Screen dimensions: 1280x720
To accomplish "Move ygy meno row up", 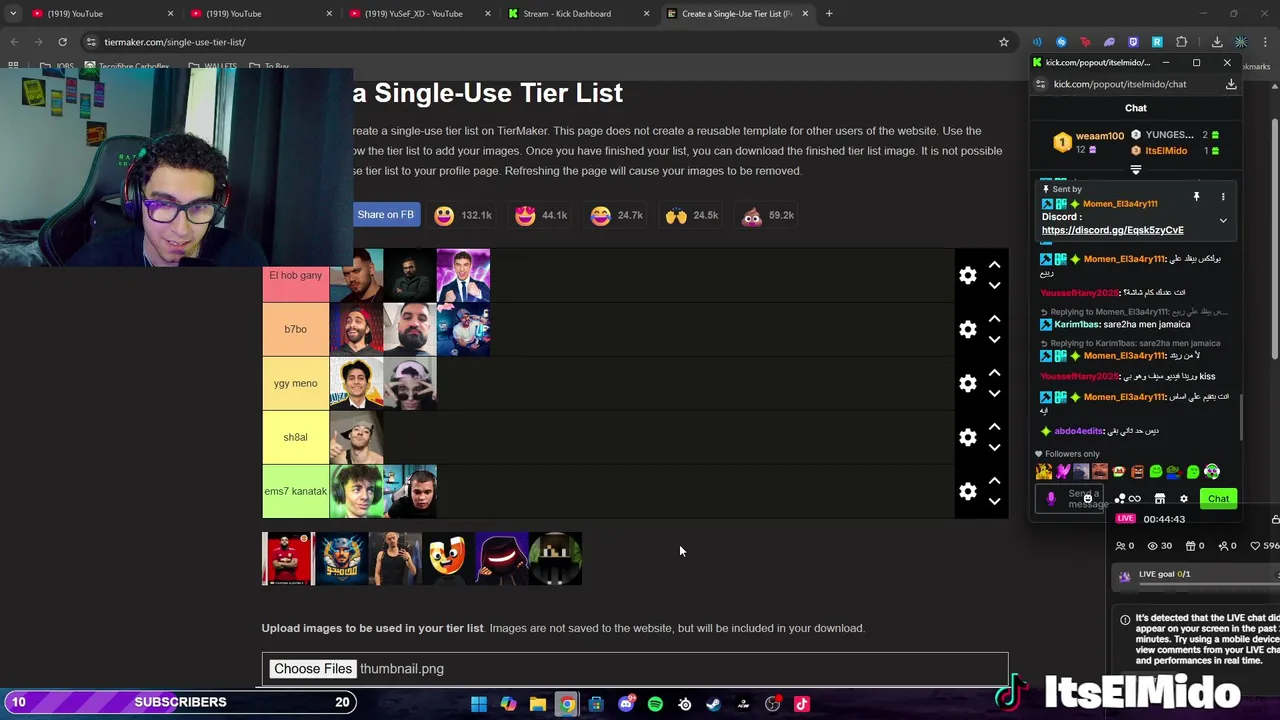I will pos(994,373).
